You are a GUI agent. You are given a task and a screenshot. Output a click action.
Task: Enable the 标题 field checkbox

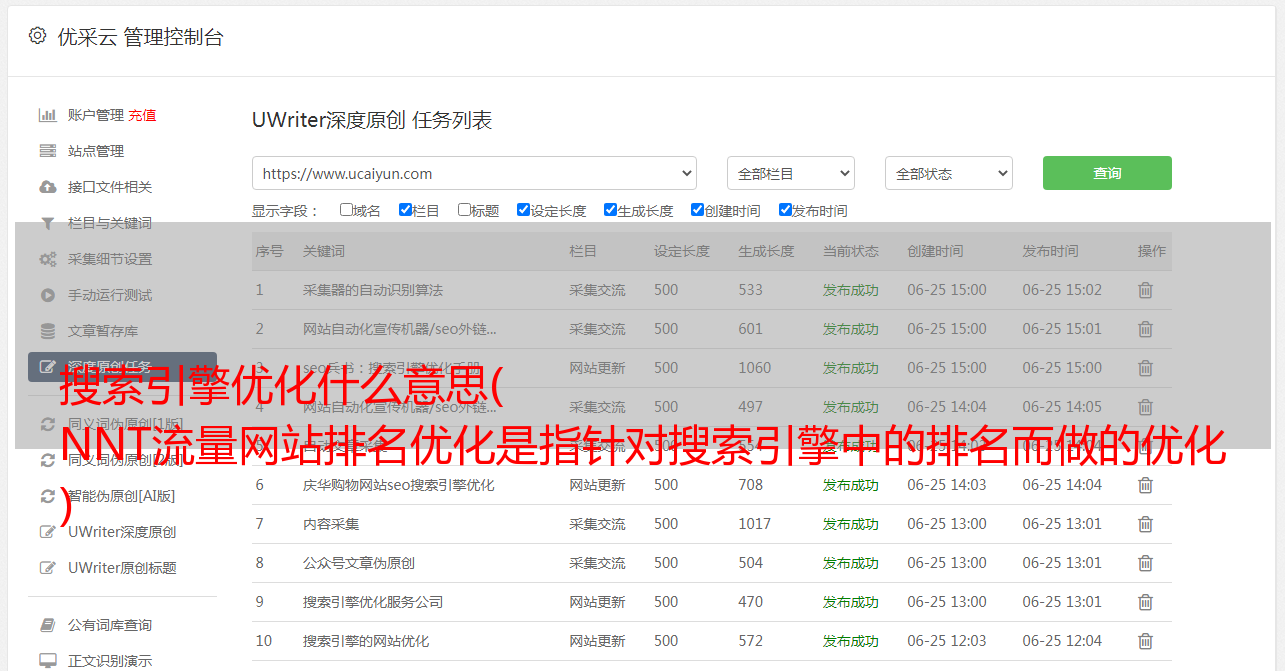(x=464, y=210)
